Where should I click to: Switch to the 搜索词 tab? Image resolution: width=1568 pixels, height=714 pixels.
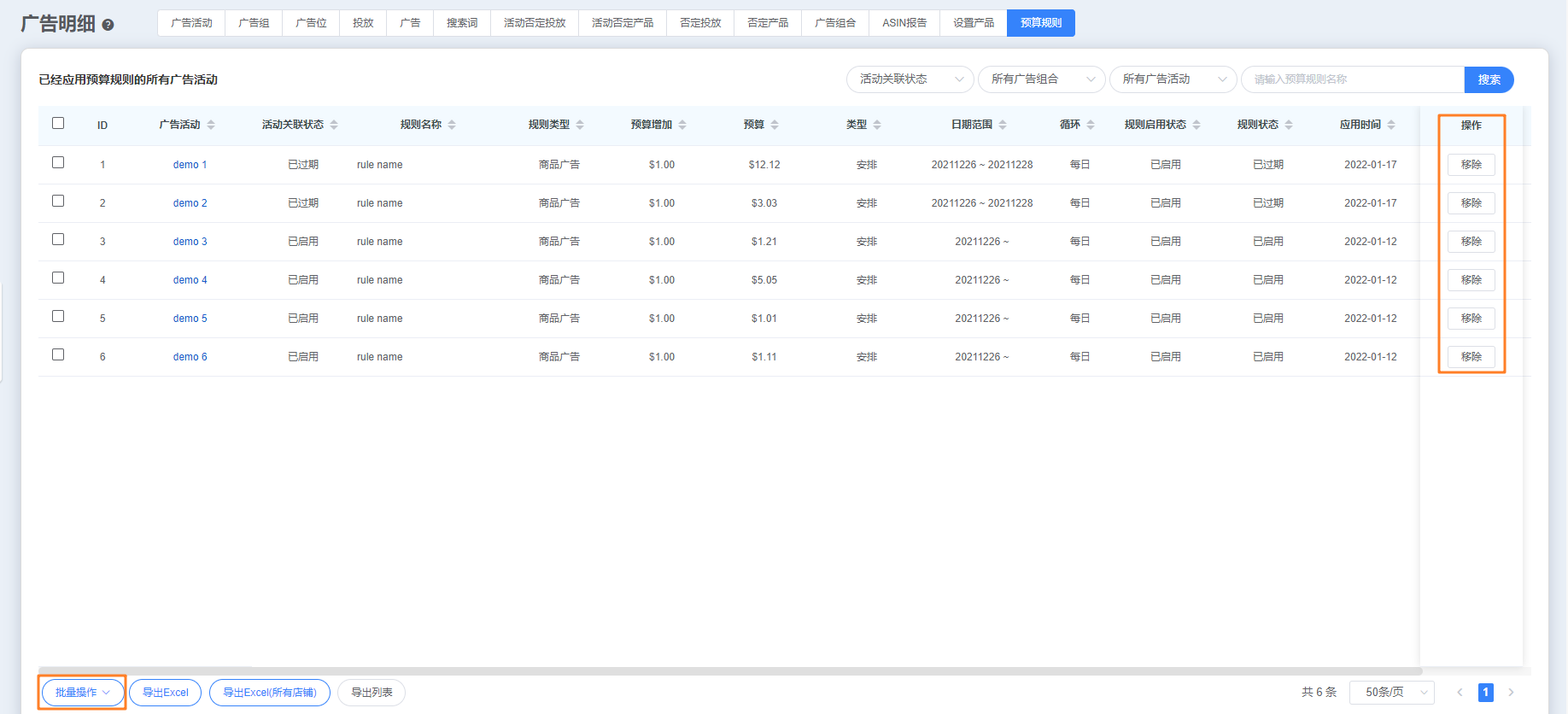click(462, 23)
